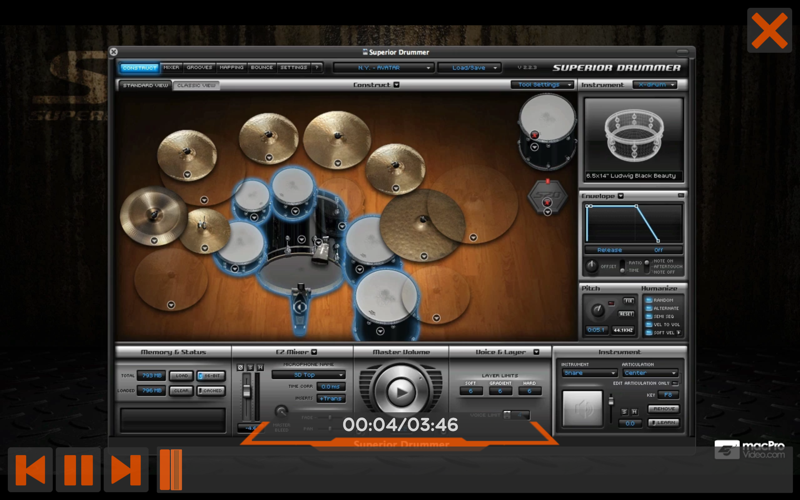Click the EZ Mixer solo button
The image size is (800, 500).
pos(251,367)
